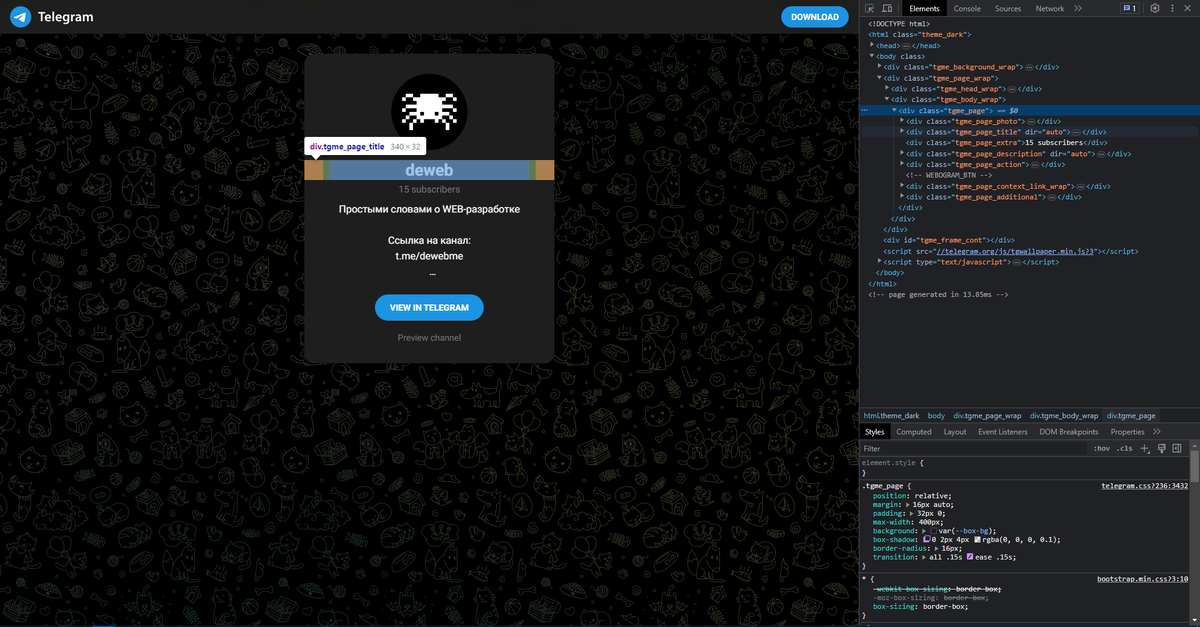Open the box-shadow editor swatch icon

[x=926, y=539]
